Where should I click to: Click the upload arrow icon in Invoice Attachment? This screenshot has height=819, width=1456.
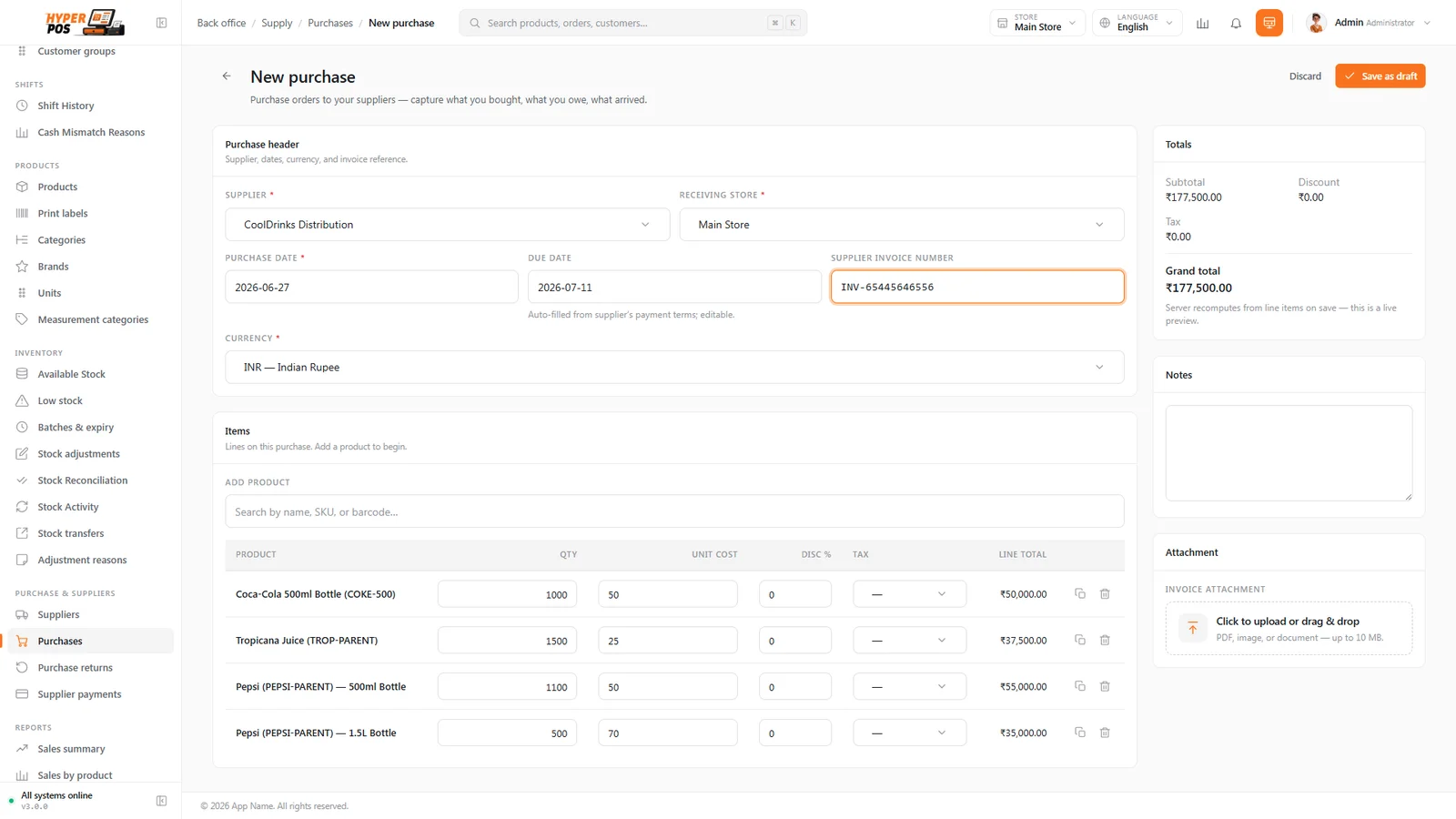1192,628
